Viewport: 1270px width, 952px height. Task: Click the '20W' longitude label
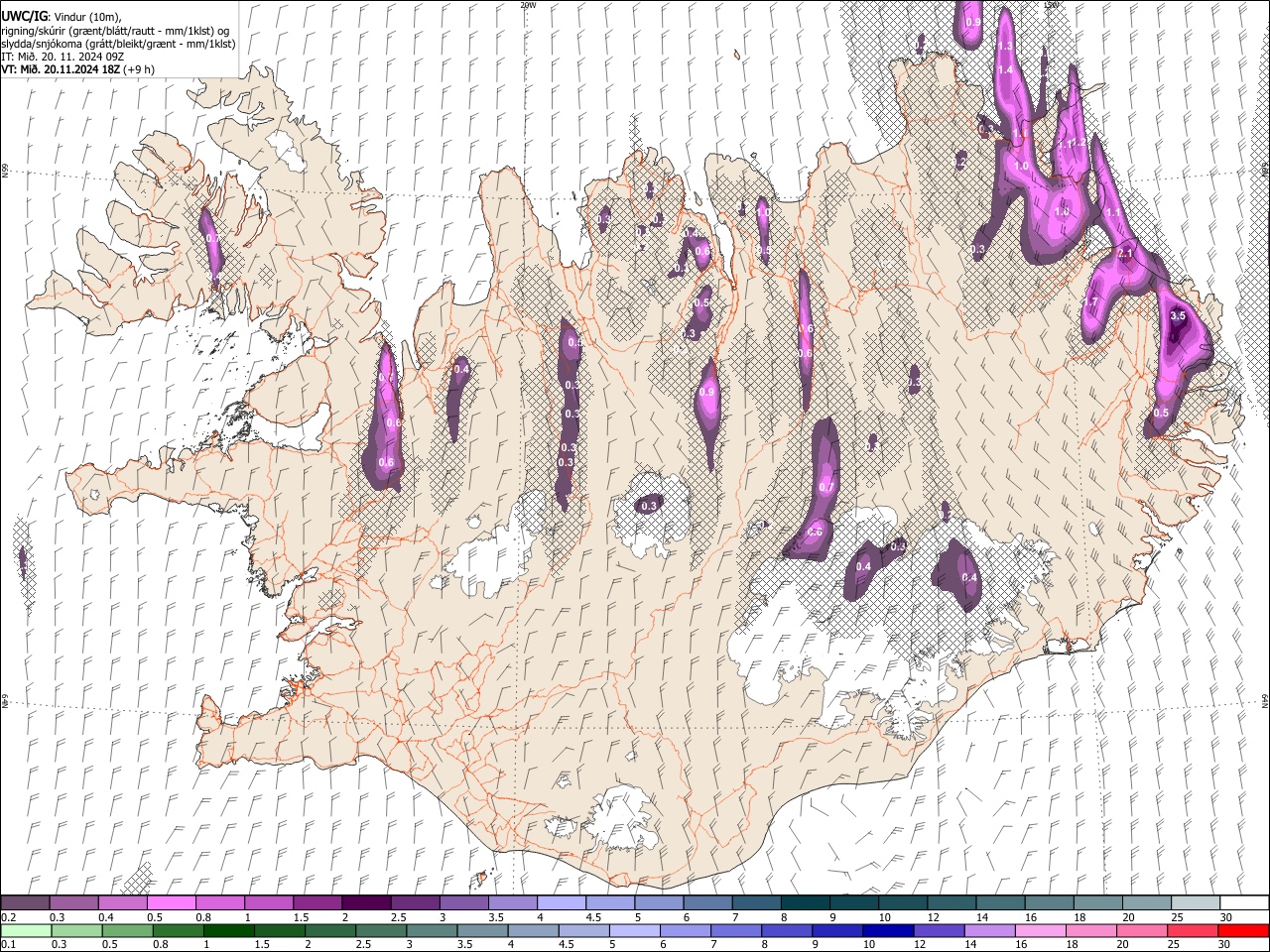[528, 5]
